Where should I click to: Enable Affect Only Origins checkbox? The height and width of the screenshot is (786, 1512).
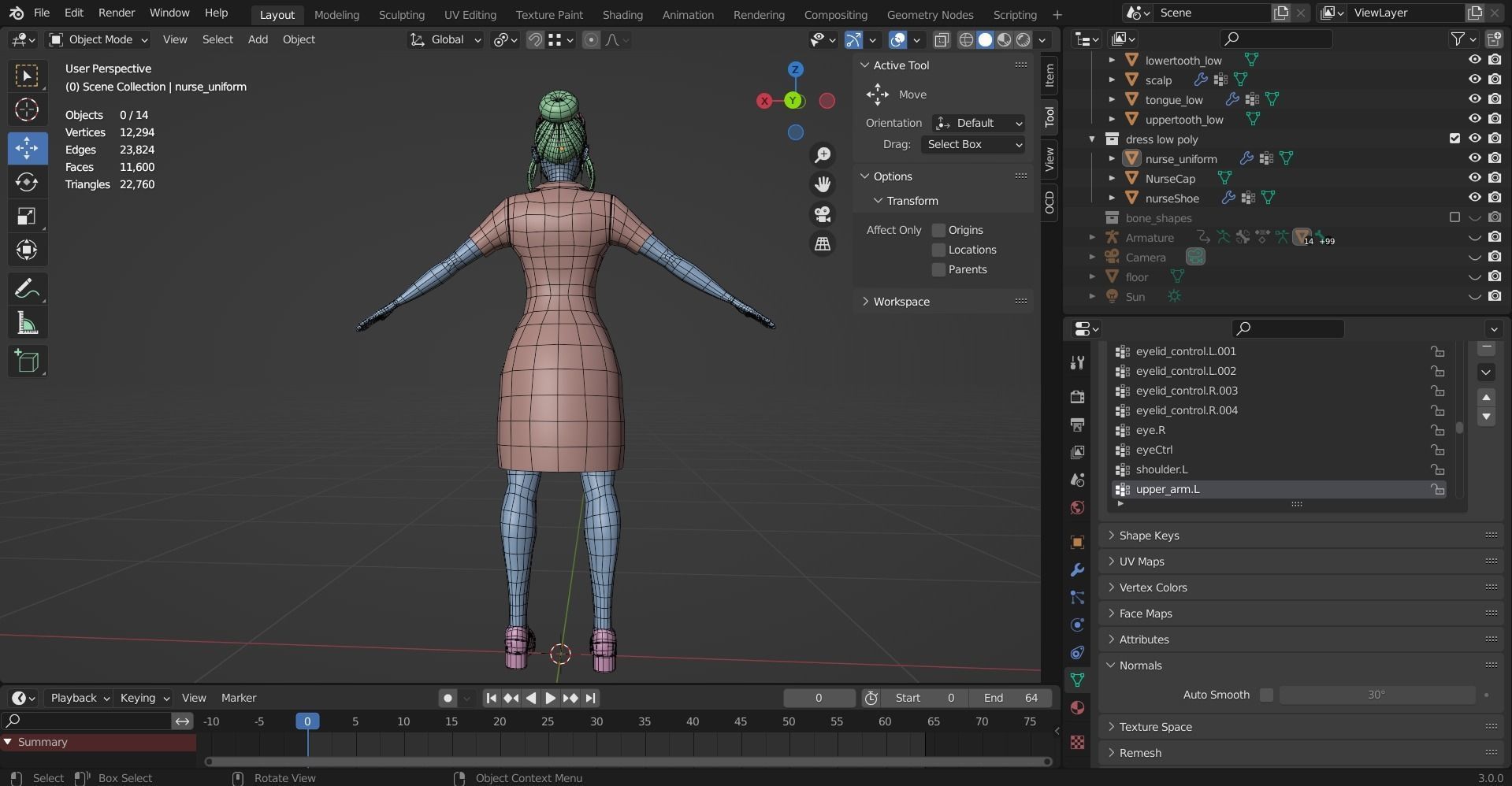938,230
